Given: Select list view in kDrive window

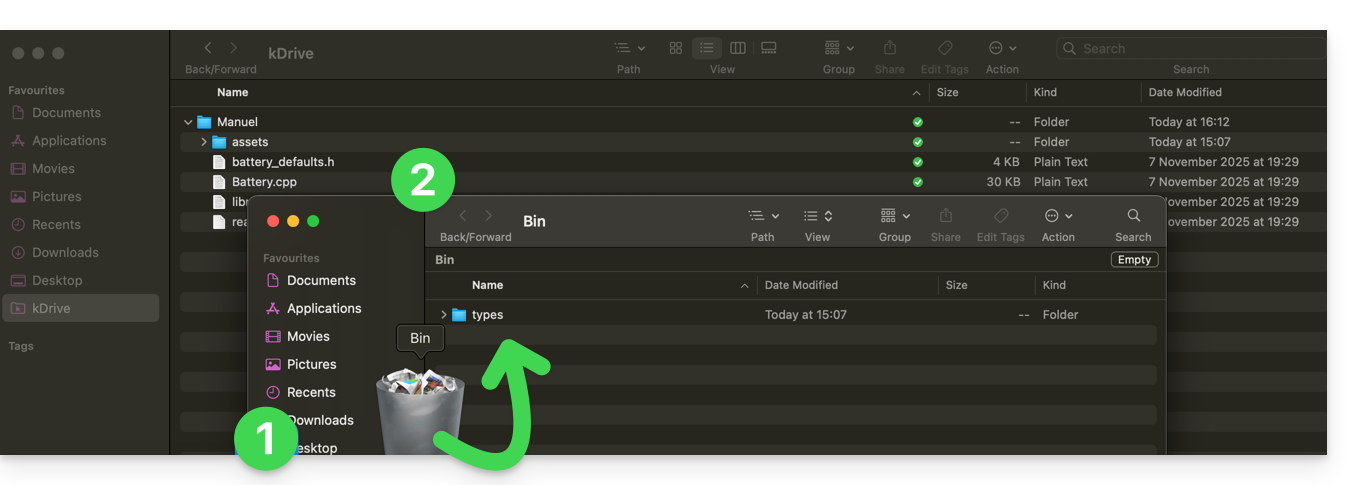Looking at the screenshot, I should tap(707, 48).
